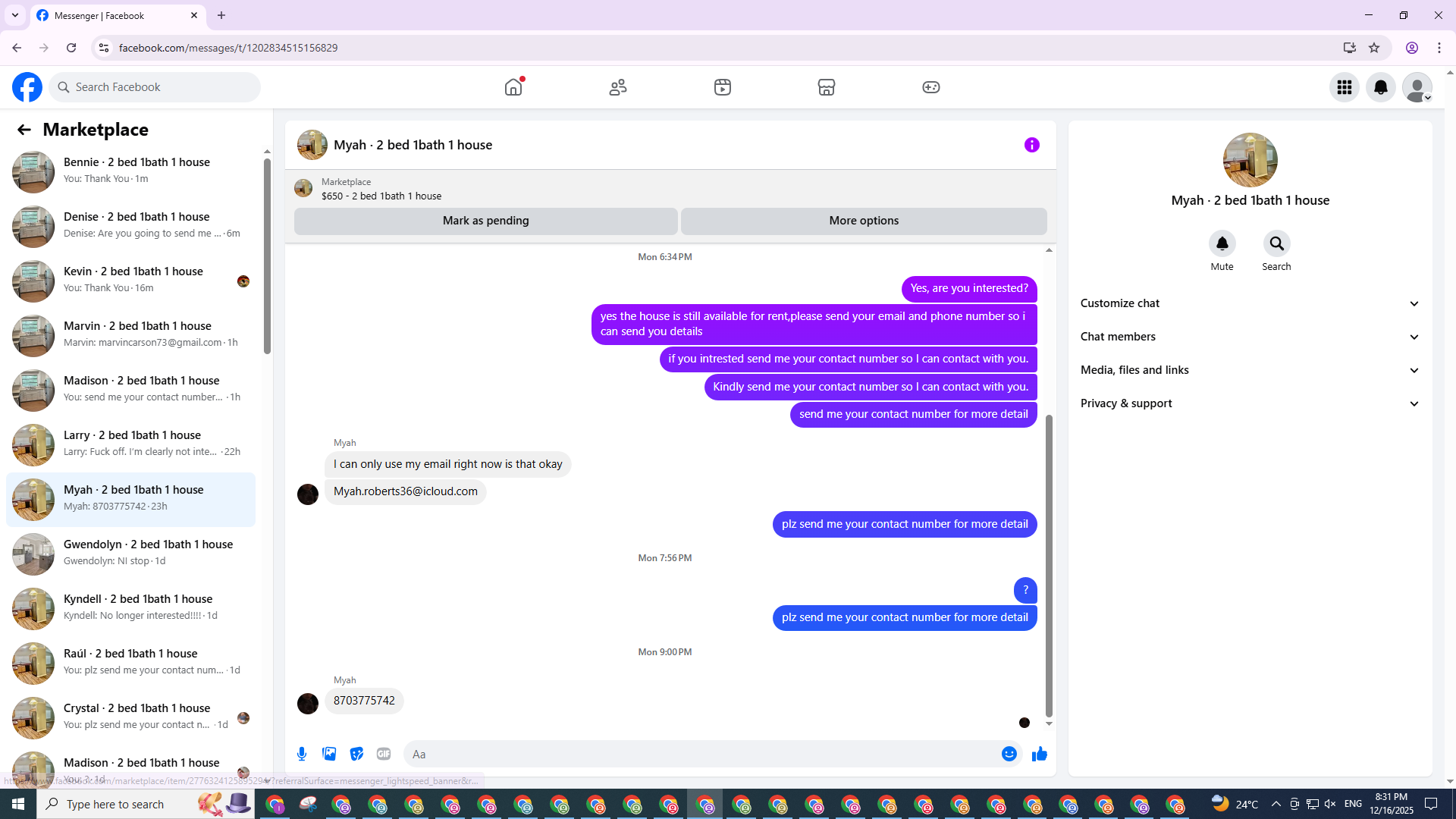Click the conversation list scrollbar

[x=267, y=255]
